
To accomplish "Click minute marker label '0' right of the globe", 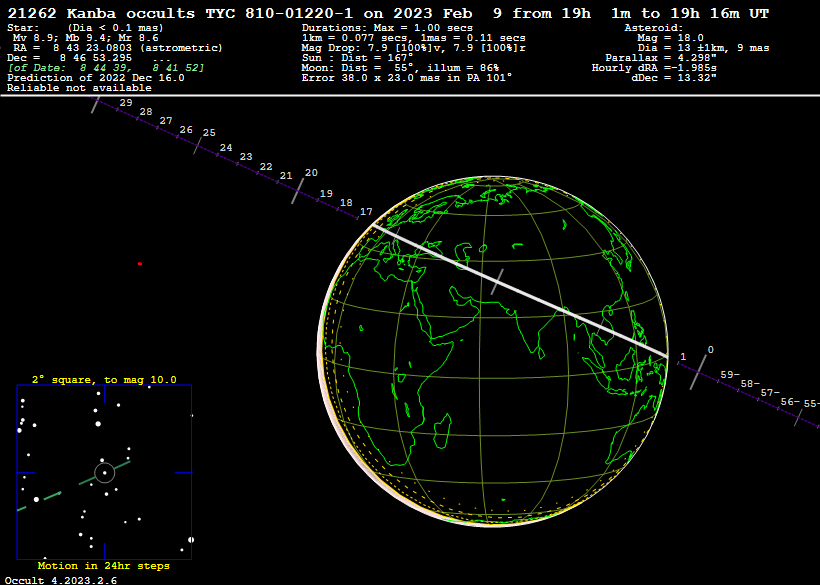I will pyautogui.click(x=711, y=350).
